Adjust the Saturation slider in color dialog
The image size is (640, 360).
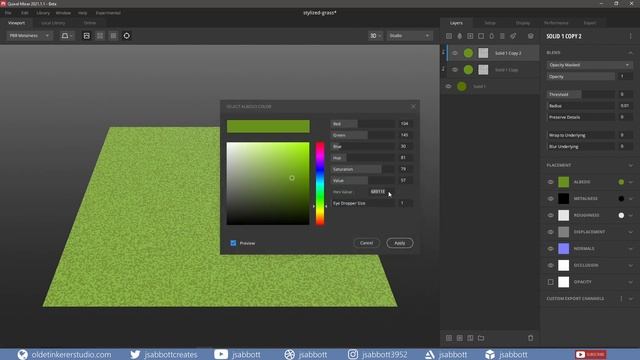(362, 169)
